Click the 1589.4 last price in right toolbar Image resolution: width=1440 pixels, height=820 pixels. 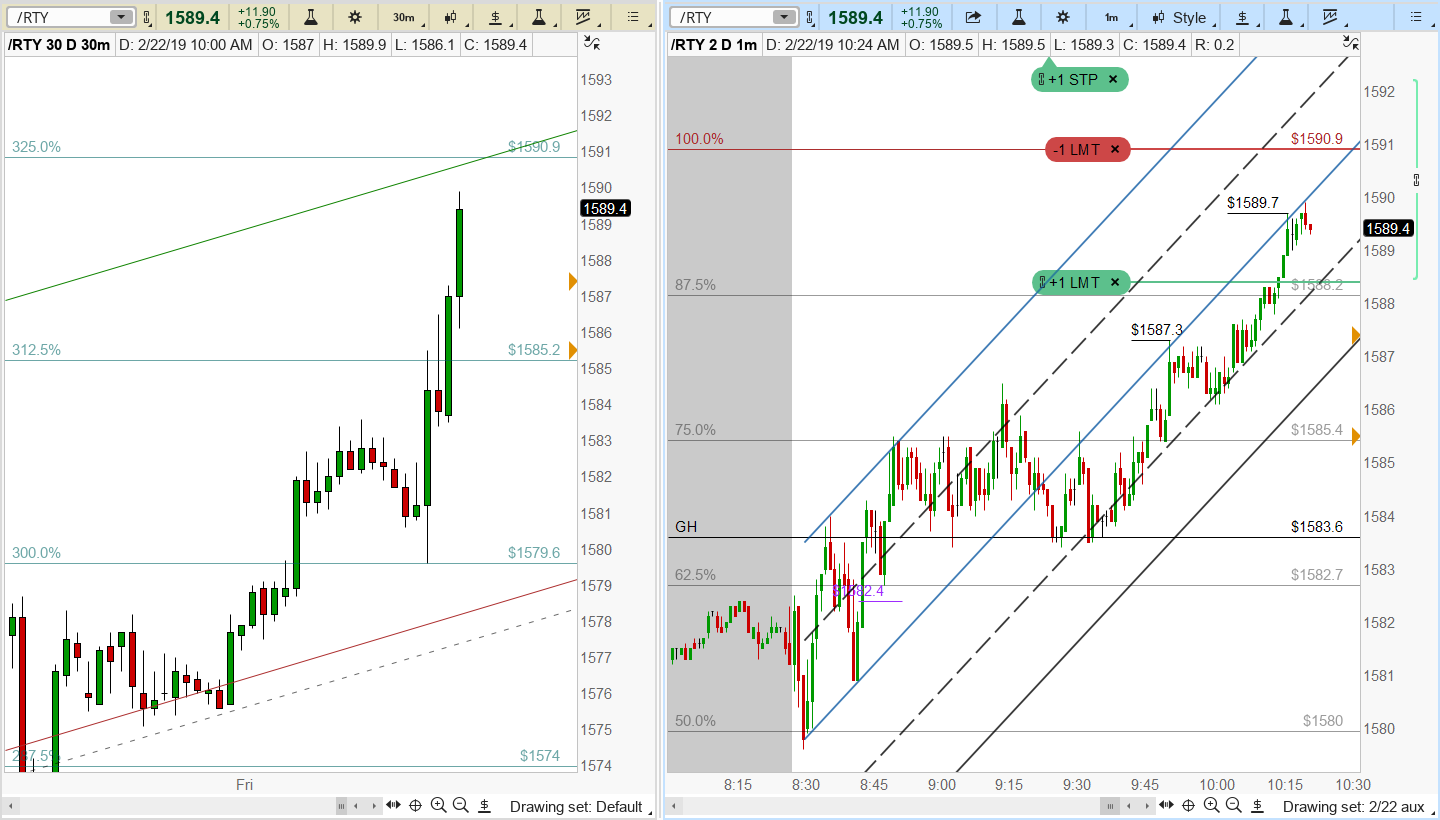856,18
